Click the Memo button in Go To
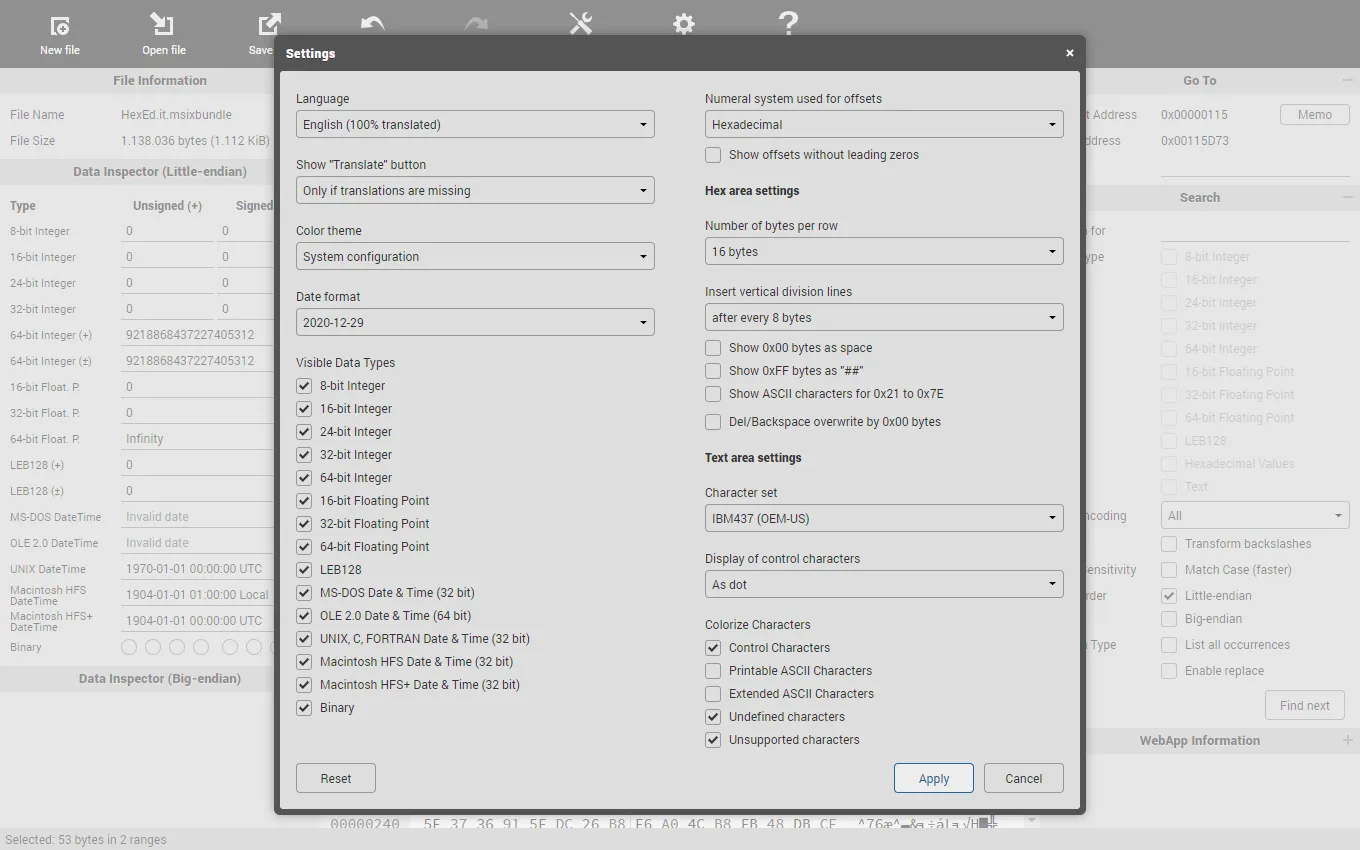The image size is (1360, 850). [1315, 115]
